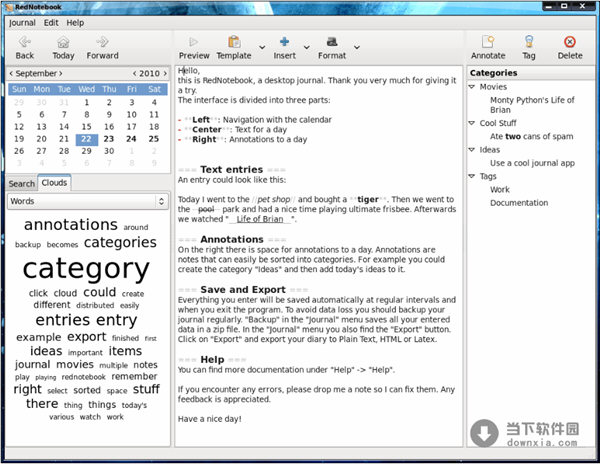Open the Insert dropdown arrow

[307, 47]
